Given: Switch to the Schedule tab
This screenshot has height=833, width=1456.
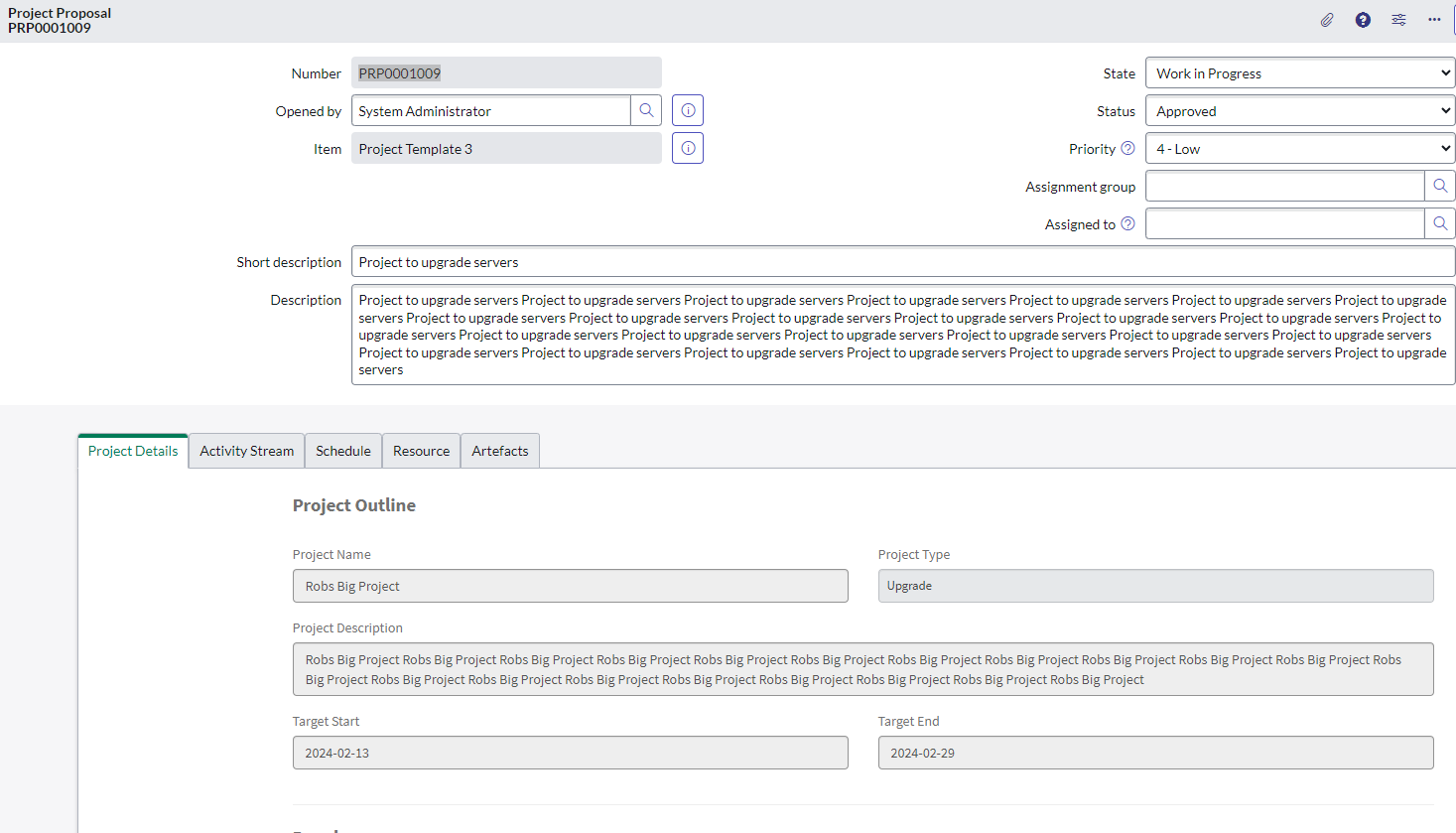Looking at the screenshot, I should (342, 451).
